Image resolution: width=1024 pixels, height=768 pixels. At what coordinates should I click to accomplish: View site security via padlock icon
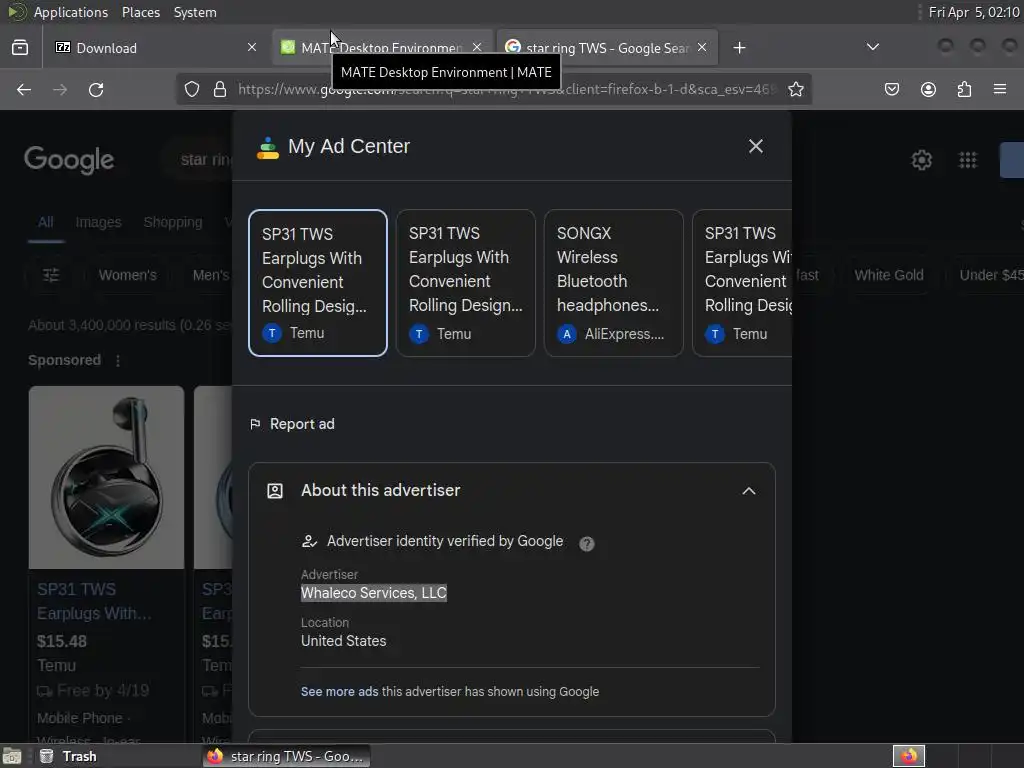(x=220, y=89)
